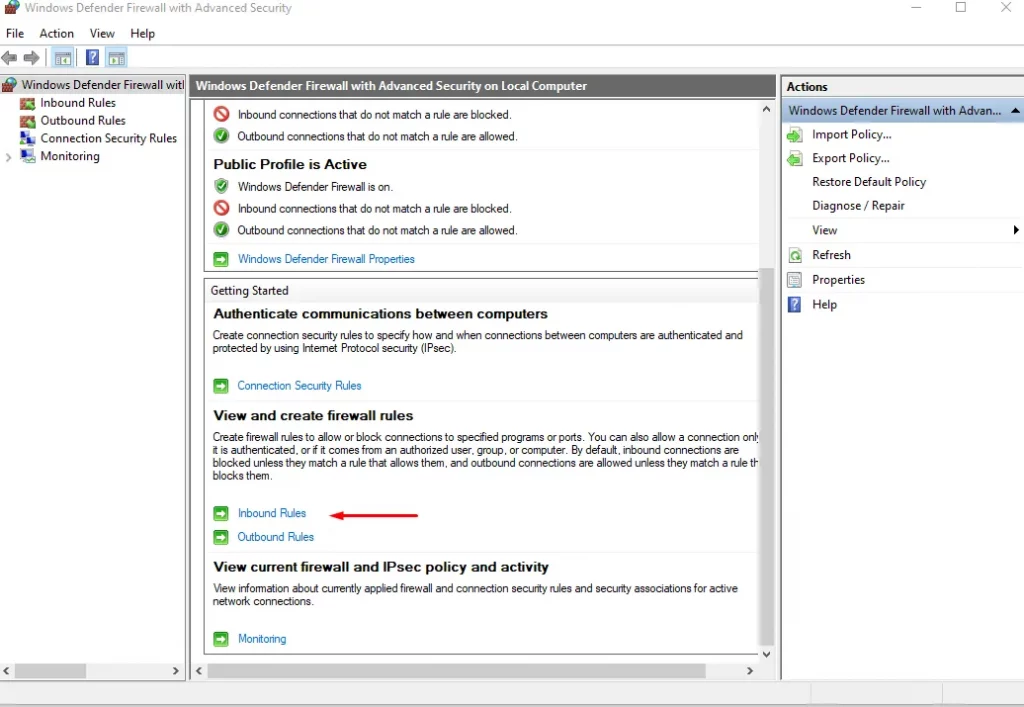
Task: Click the app icon in the title bar
Action: coord(12,8)
